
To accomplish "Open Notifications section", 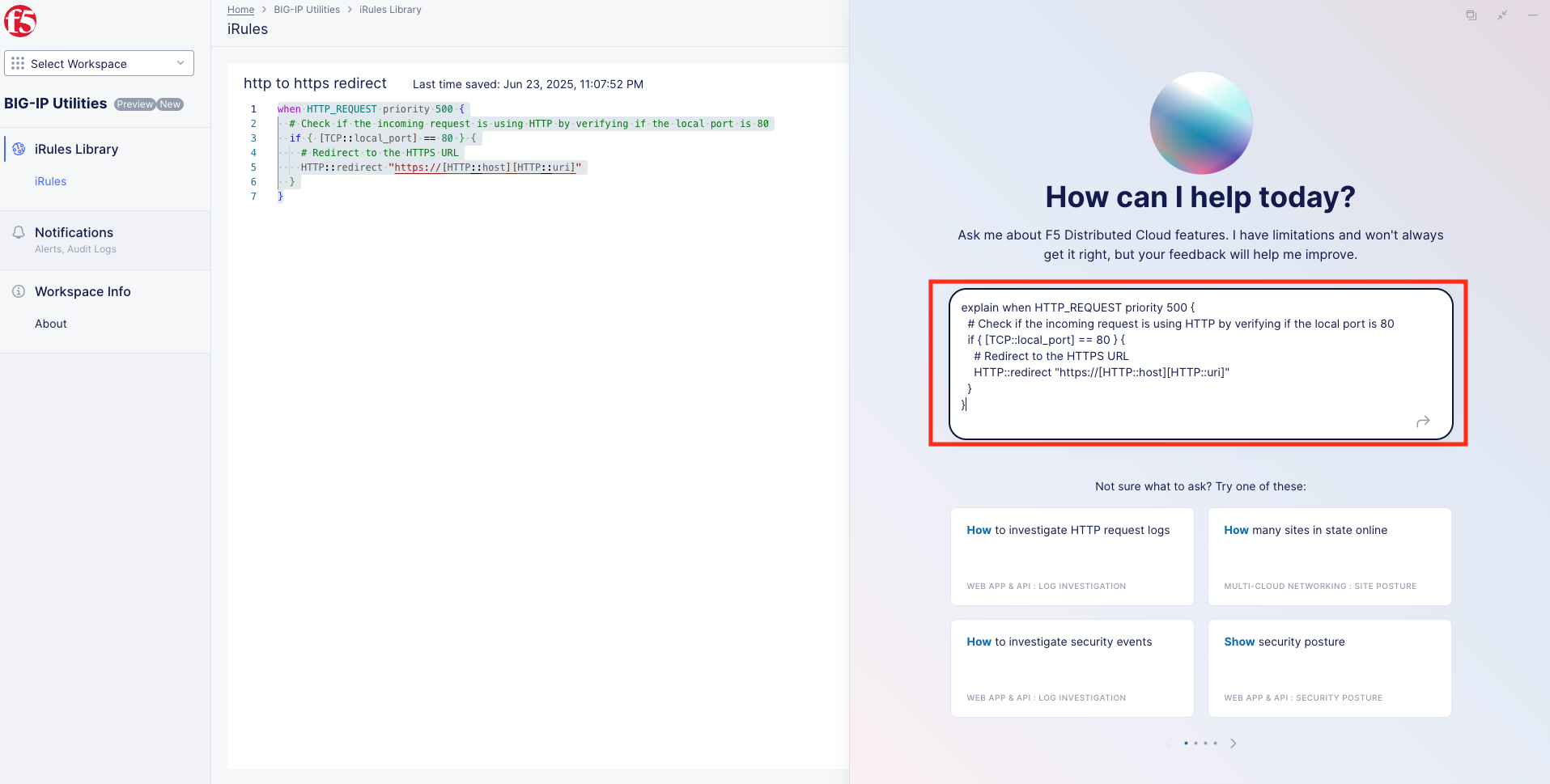I will pyautogui.click(x=74, y=232).
